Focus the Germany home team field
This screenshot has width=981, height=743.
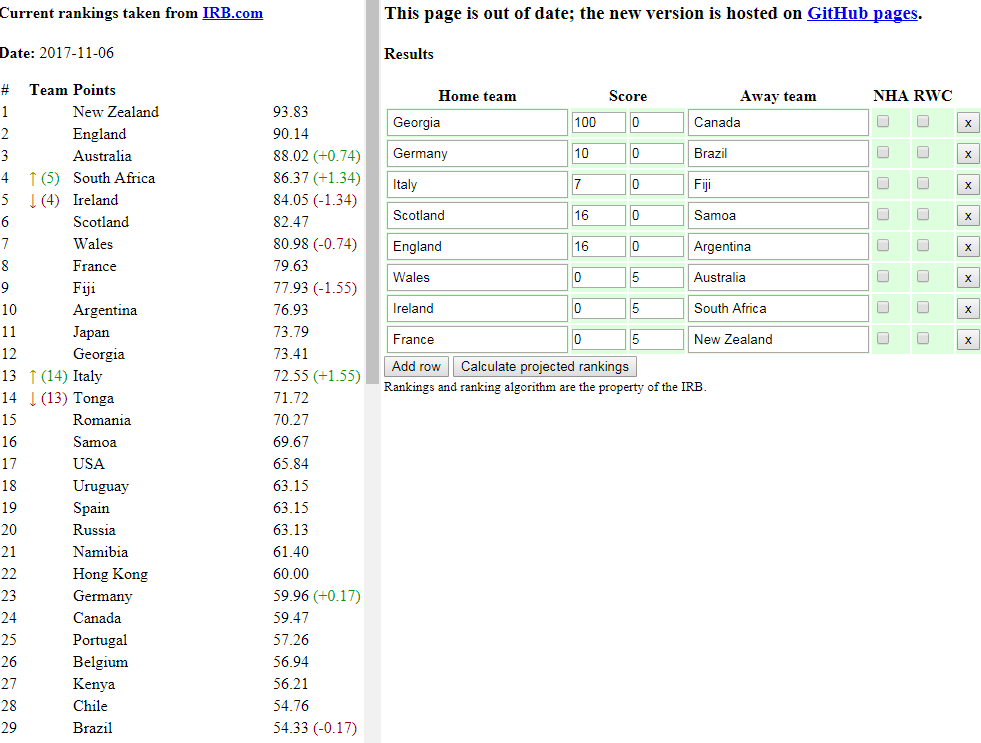pyautogui.click(x=477, y=153)
